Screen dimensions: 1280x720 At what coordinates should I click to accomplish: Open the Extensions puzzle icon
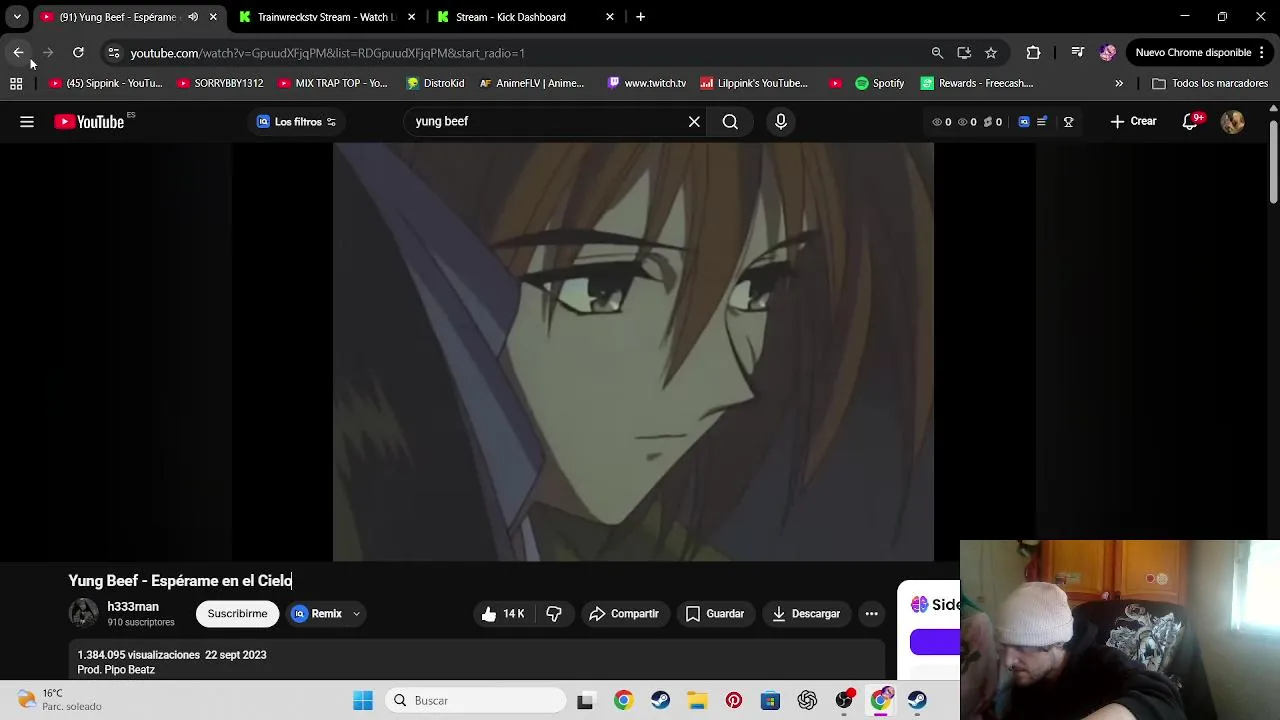tap(1034, 53)
